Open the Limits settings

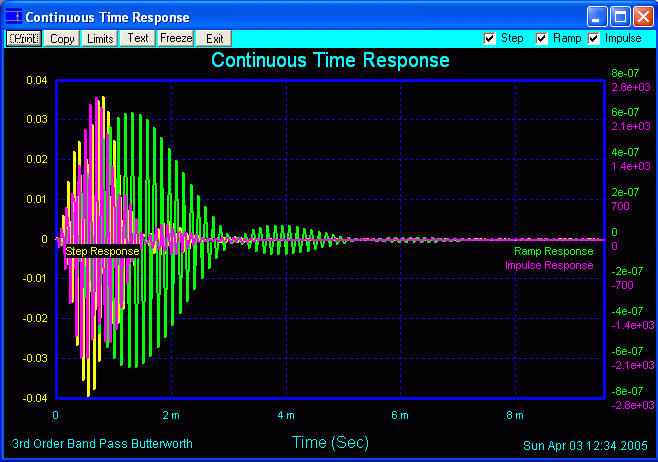point(100,38)
